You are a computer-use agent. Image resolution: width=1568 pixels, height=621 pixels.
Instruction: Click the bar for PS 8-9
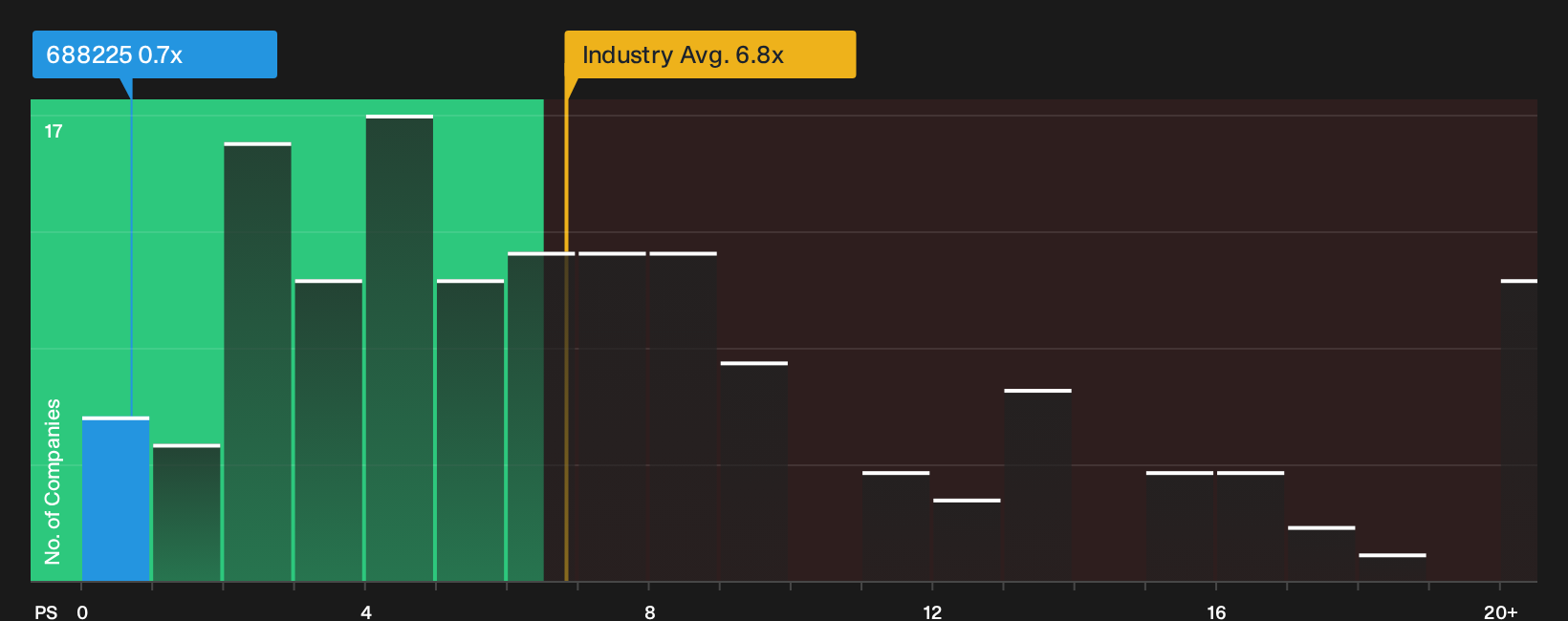(684, 417)
